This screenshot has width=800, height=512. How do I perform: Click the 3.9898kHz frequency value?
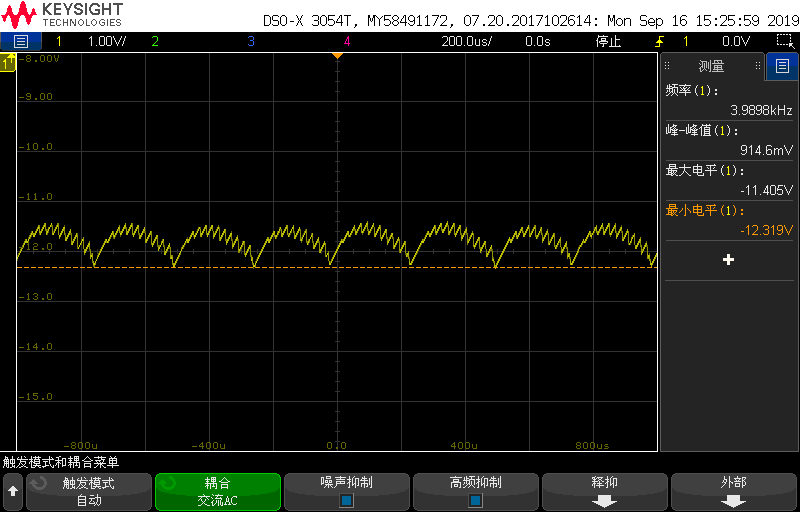pos(761,111)
